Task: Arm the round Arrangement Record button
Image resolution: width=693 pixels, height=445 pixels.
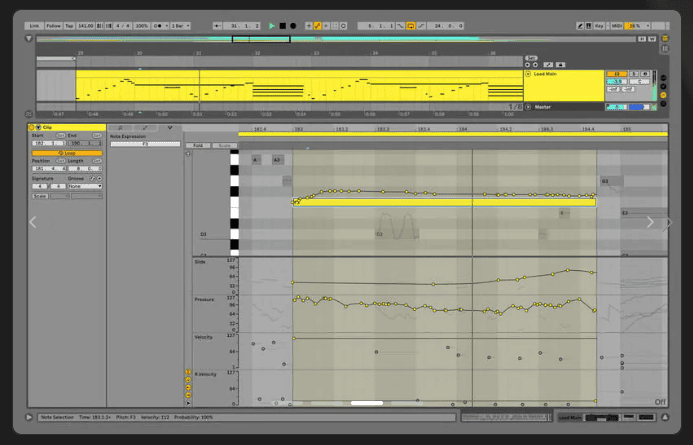Action: pos(293,26)
